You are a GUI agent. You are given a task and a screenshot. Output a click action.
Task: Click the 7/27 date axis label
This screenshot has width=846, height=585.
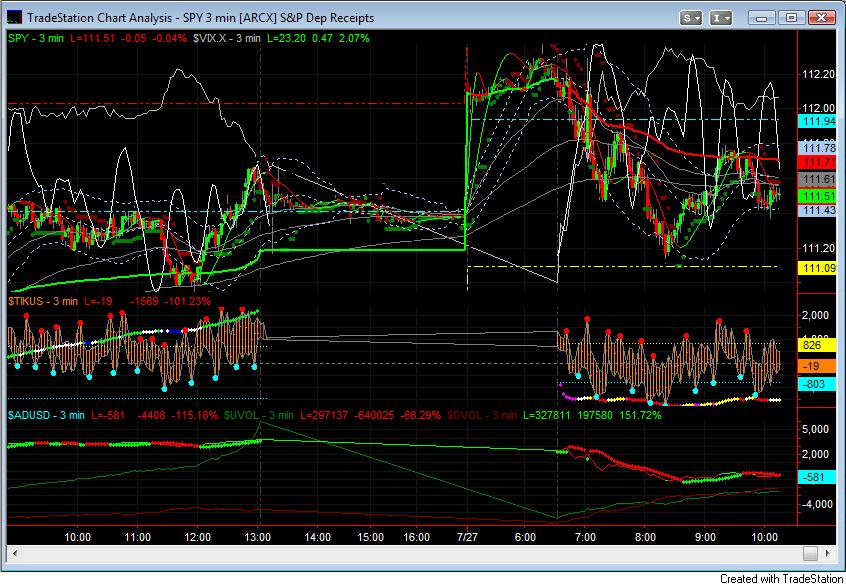(x=468, y=537)
